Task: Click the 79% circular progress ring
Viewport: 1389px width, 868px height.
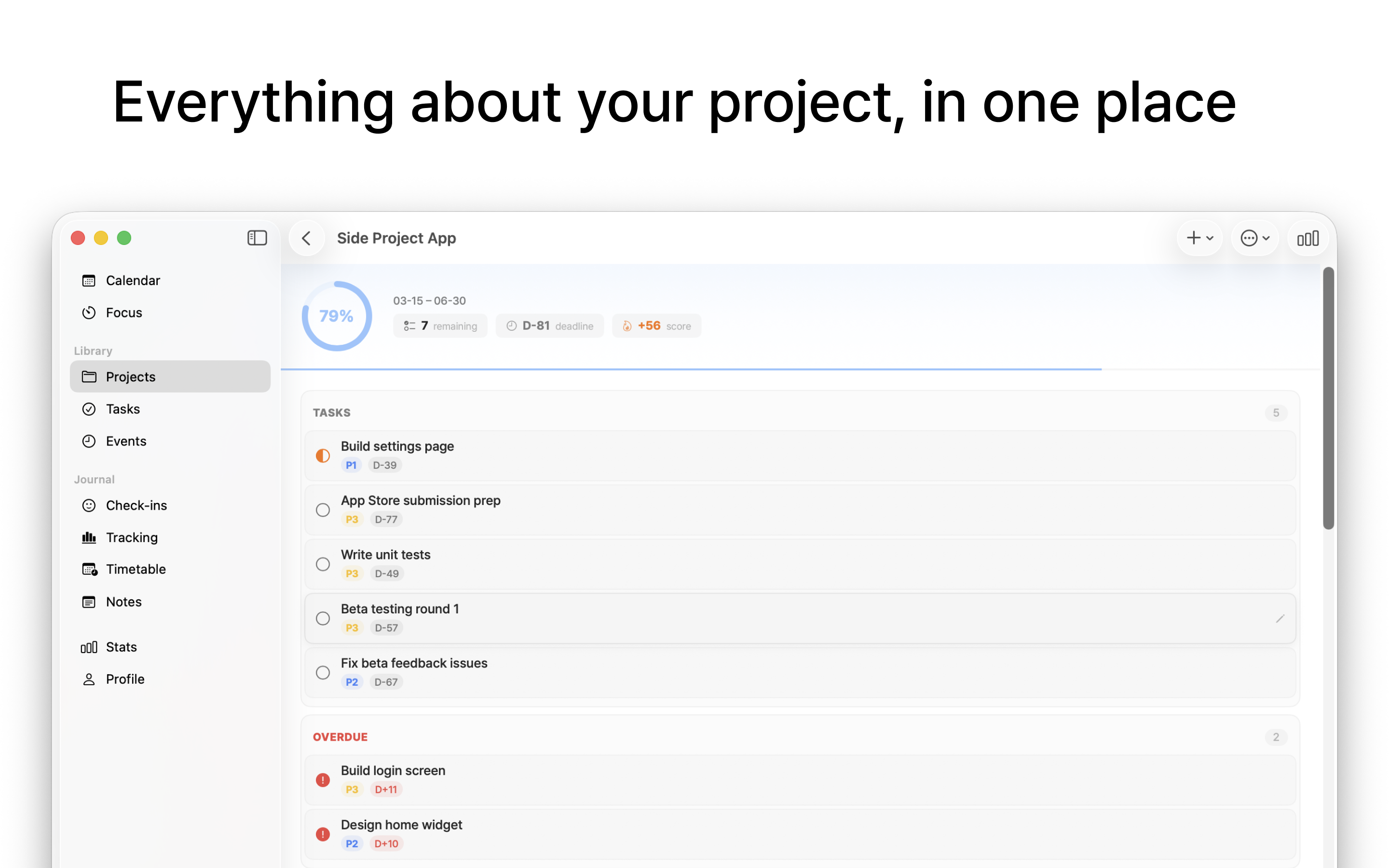Action: click(337, 316)
